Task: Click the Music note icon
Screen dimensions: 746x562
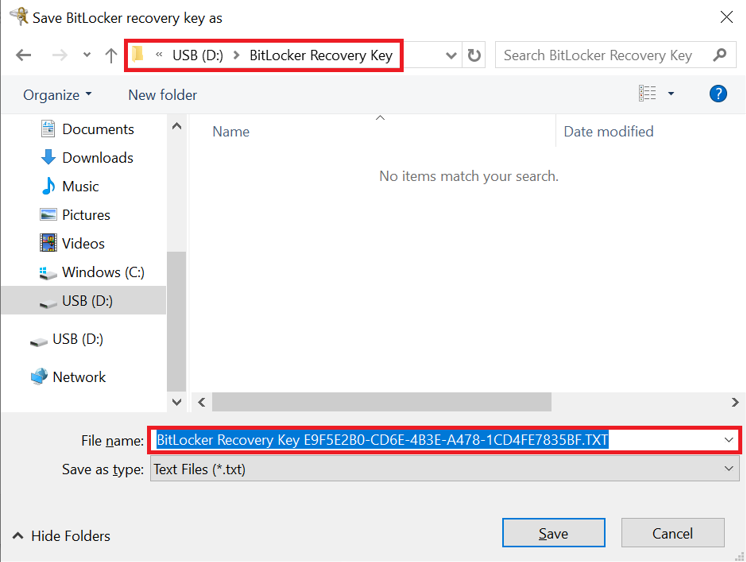Action: (48, 186)
